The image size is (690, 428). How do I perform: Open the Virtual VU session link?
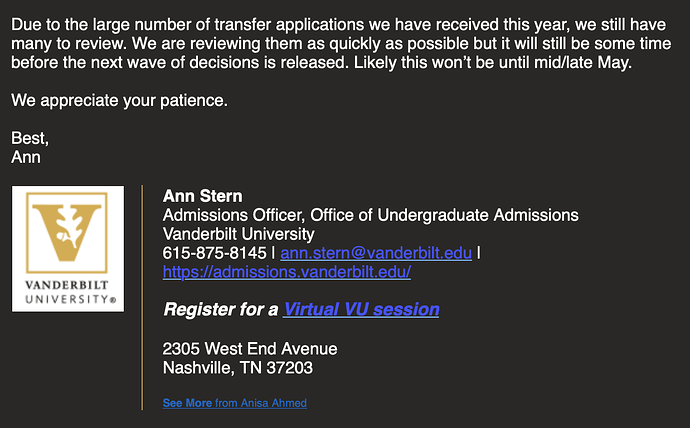(x=361, y=309)
